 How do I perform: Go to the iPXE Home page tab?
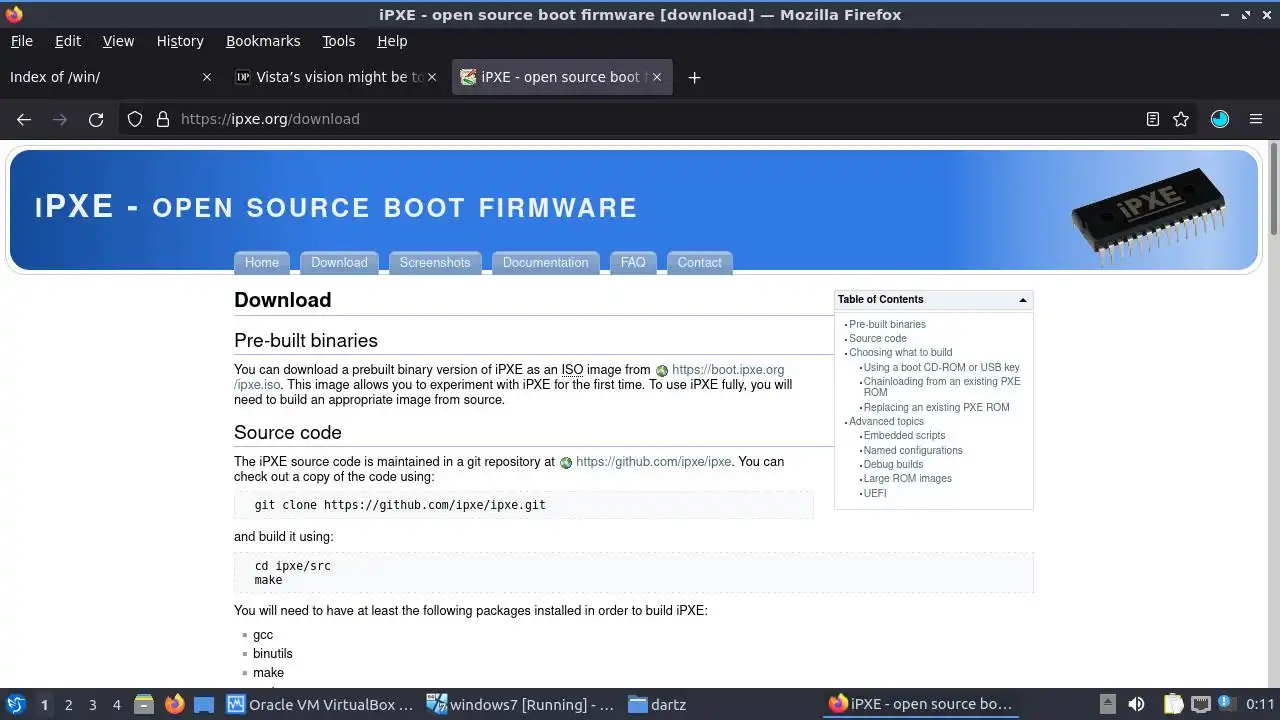coord(262,263)
